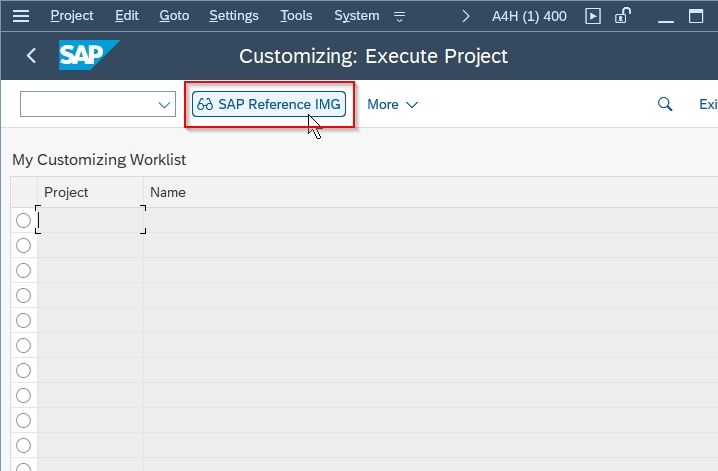Click the SAP Reference IMG button
718x471 pixels.
(x=269, y=104)
